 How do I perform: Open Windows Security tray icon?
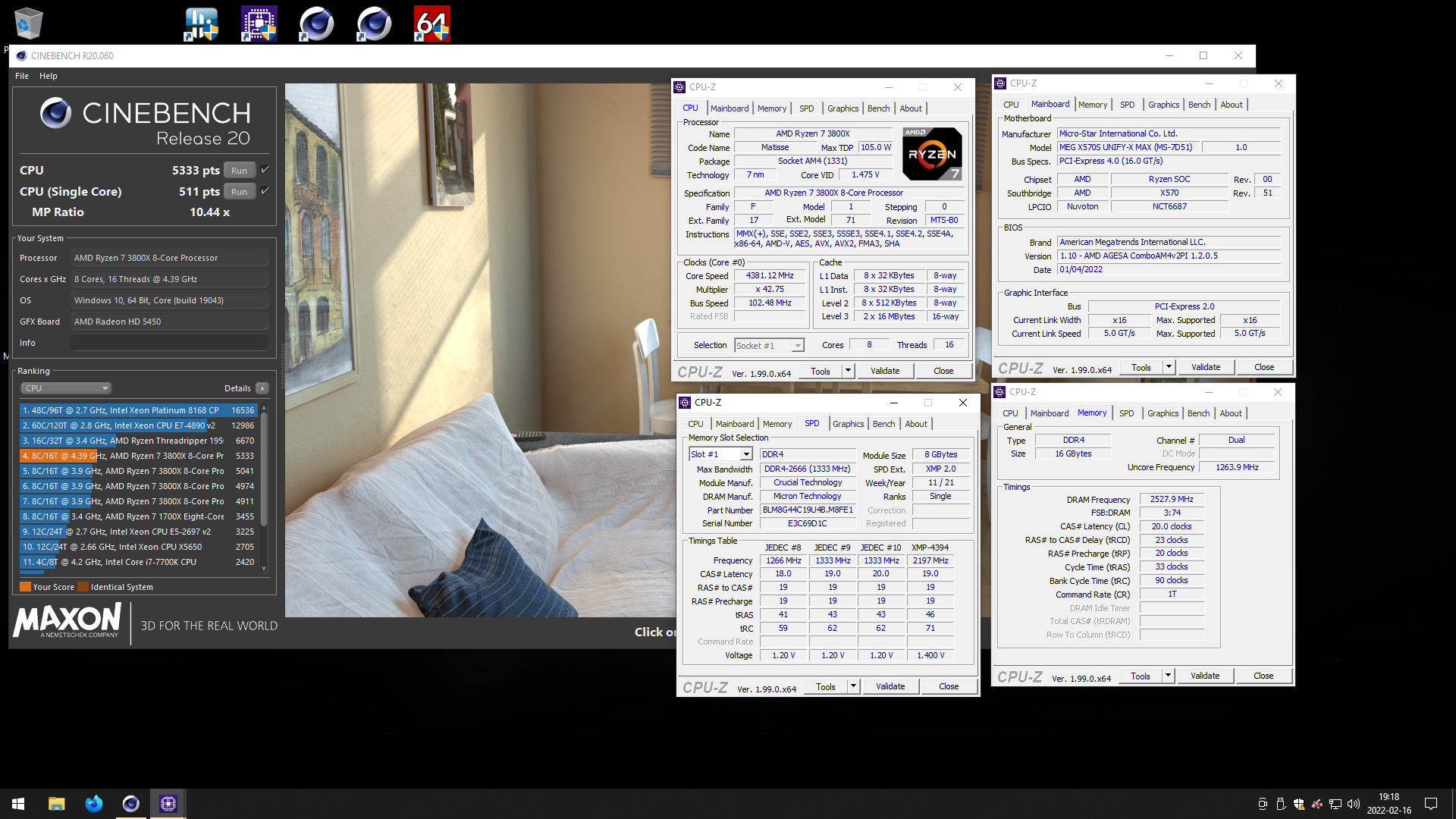tap(1299, 804)
